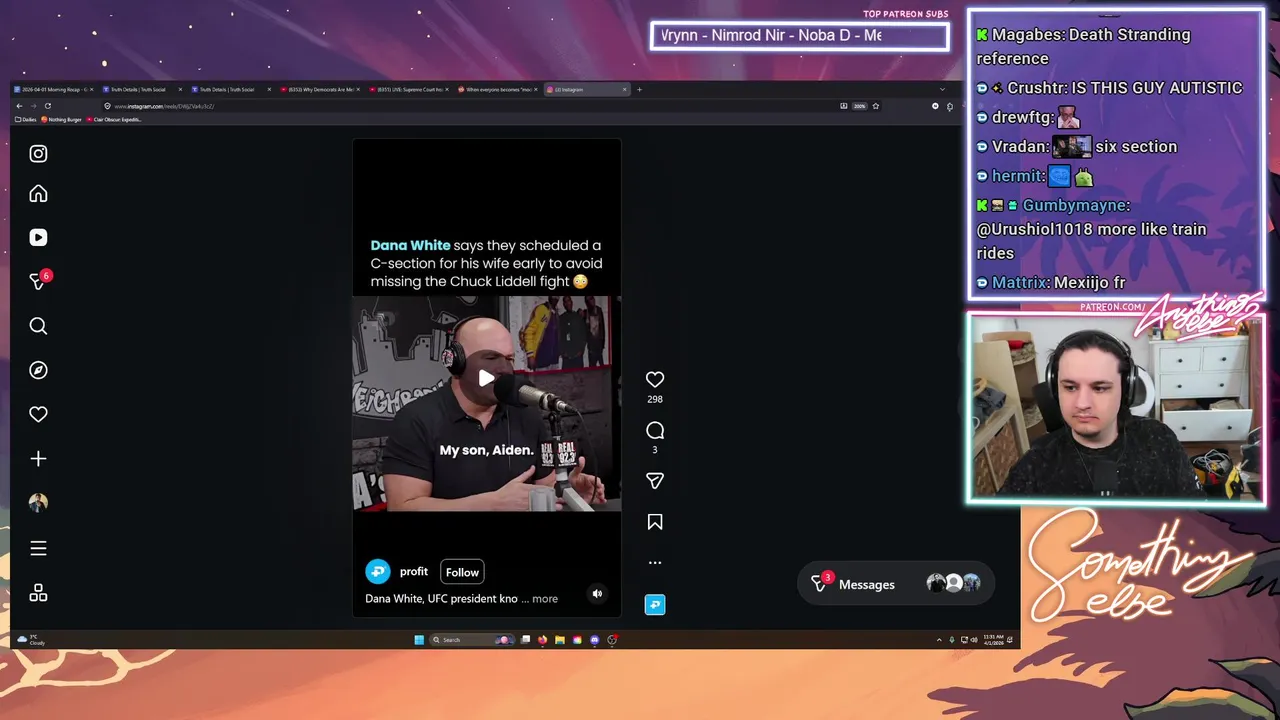The image size is (1280, 720).
Task: Open the Reels section in the sidebar
Action: coord(38,237)
